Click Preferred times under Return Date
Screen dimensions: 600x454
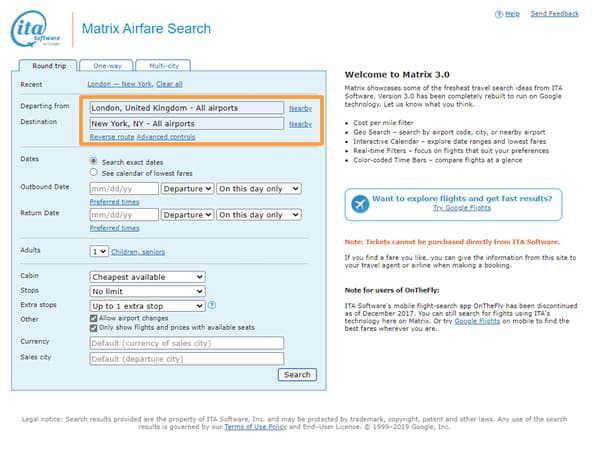(x=114, y=228)
